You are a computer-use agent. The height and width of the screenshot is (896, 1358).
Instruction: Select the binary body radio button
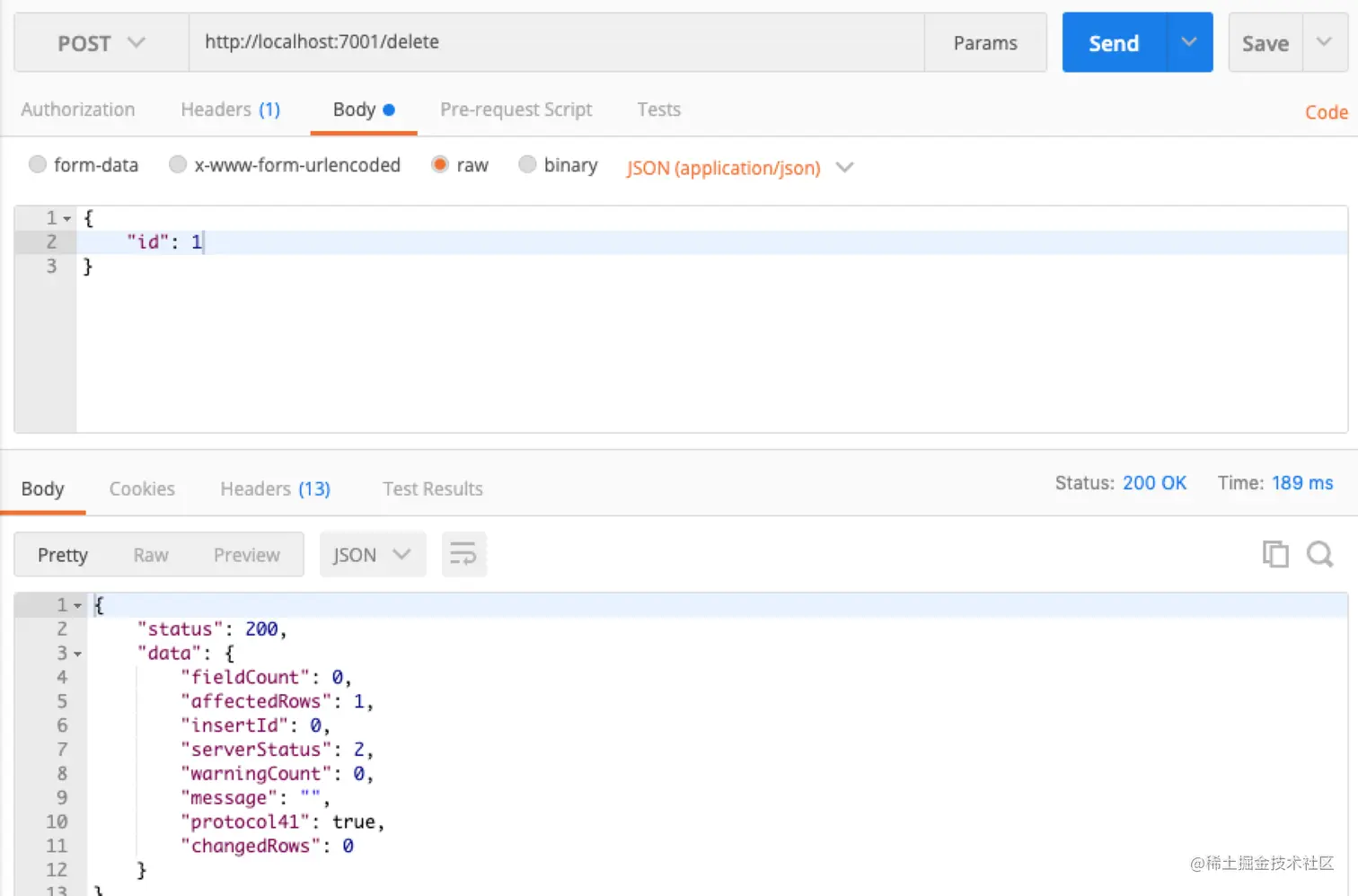[x=528, y=164]
